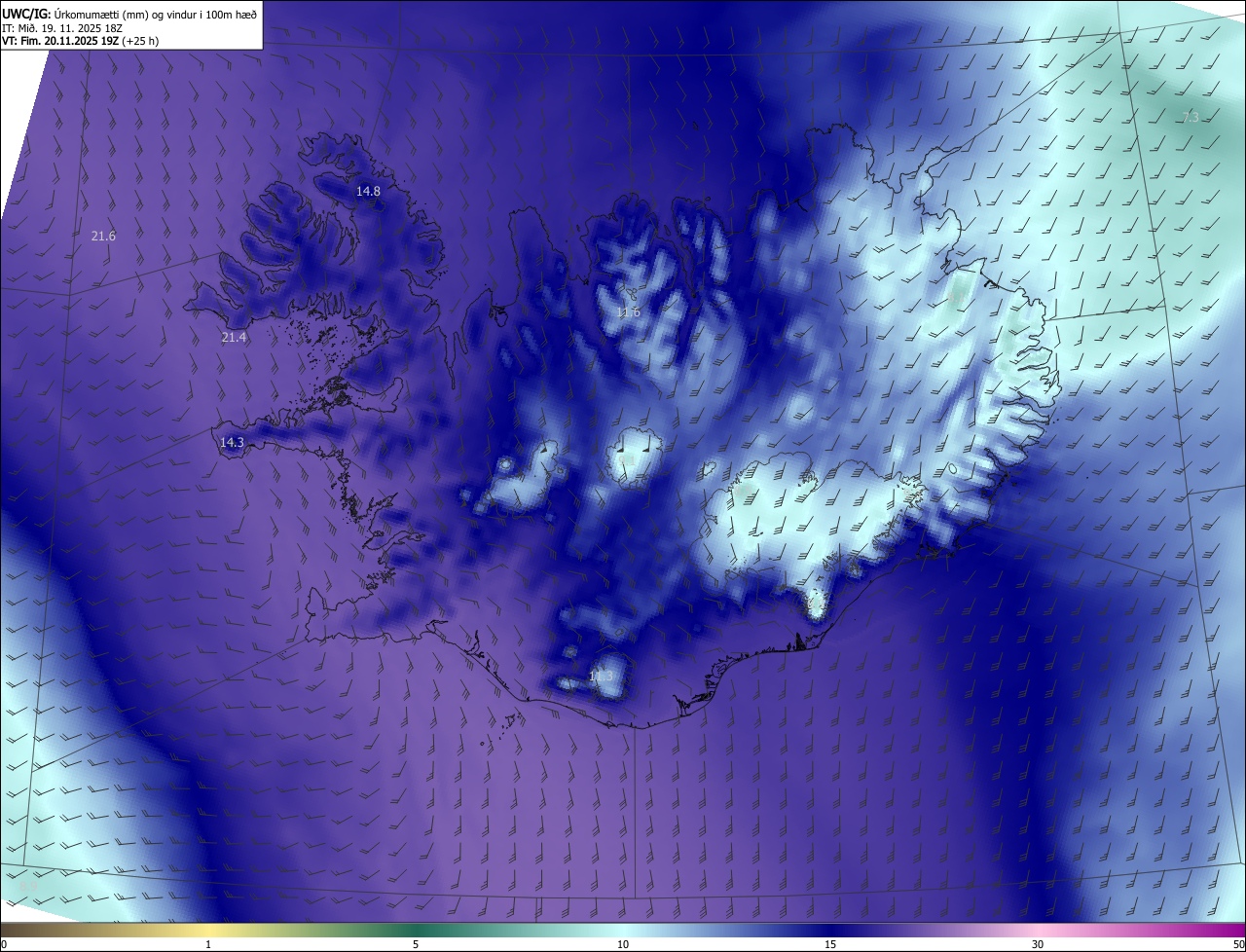Click the 30 tick on the color scale
Viewport: 1246px width, 952px height.
pos(1038,945)
